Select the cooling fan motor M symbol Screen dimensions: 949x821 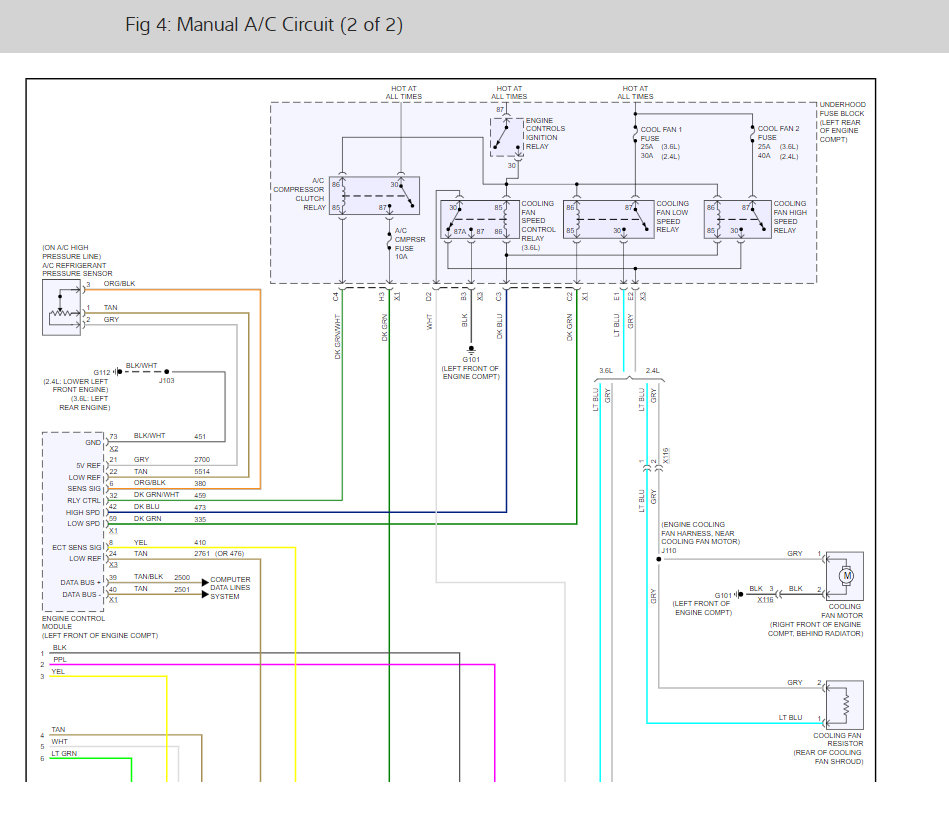[846, 576]
